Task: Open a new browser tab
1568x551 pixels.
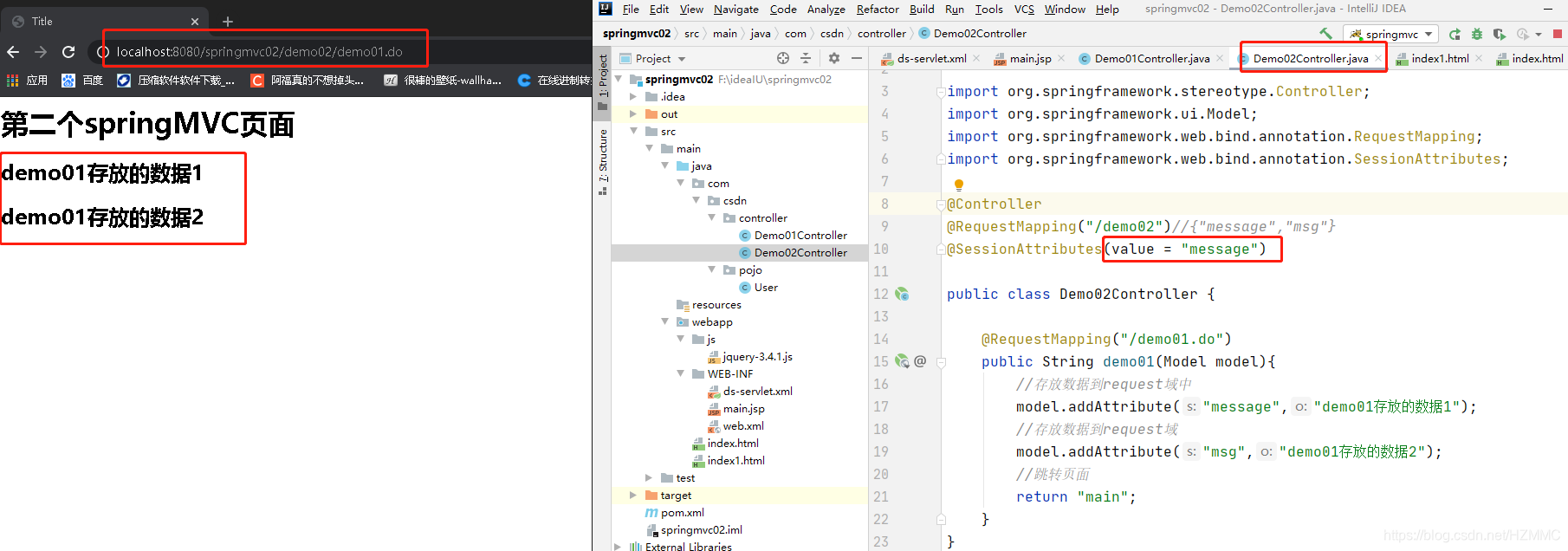Action: (228, 21)
